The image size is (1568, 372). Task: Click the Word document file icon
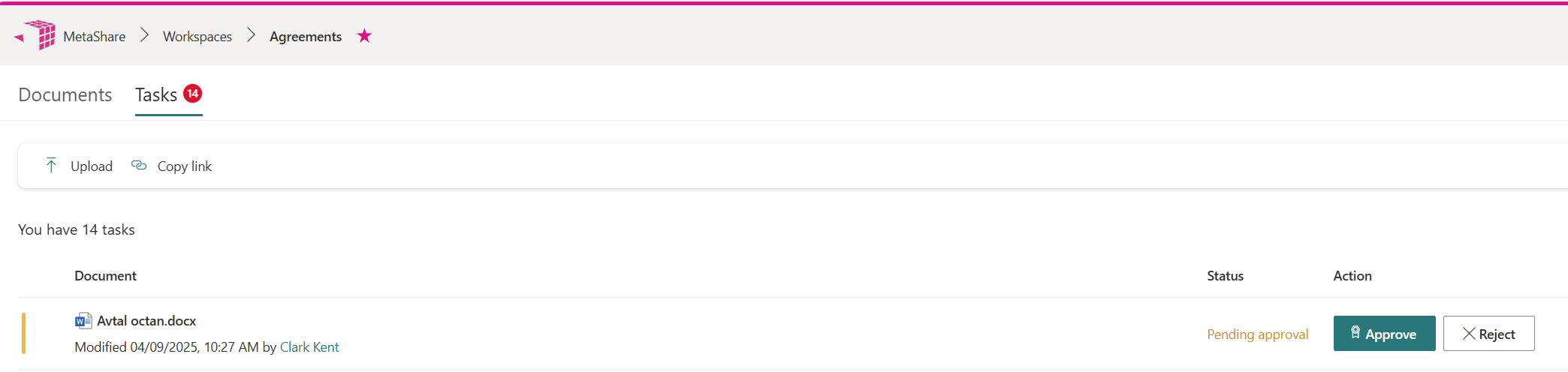83,321
